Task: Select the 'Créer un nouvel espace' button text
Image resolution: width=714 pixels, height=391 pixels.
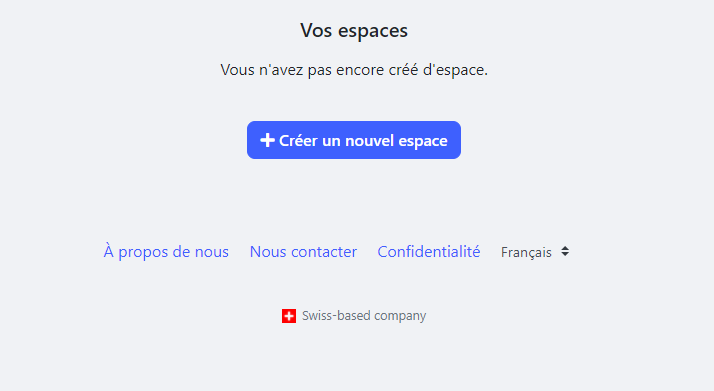Action: click(x=363, y=141)
